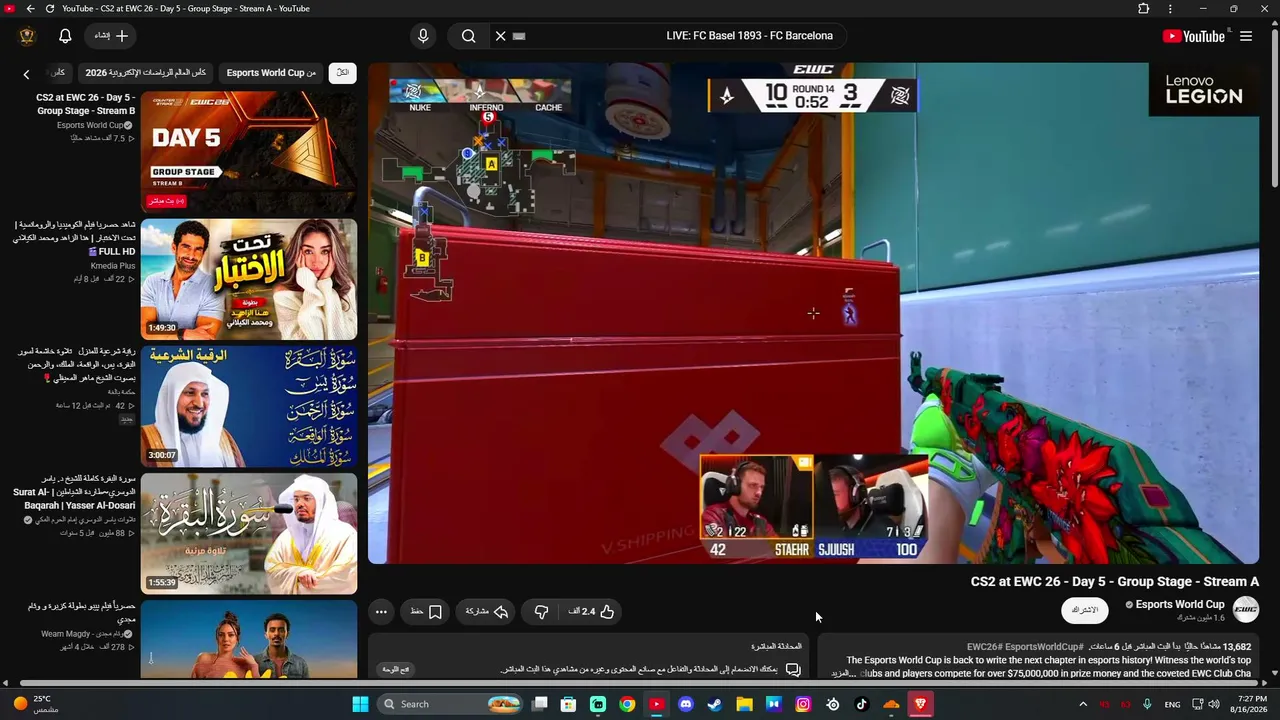Select the 'الكل' (All) filter chip
This screenshot has width=1280, height=720.
(343, 73)
